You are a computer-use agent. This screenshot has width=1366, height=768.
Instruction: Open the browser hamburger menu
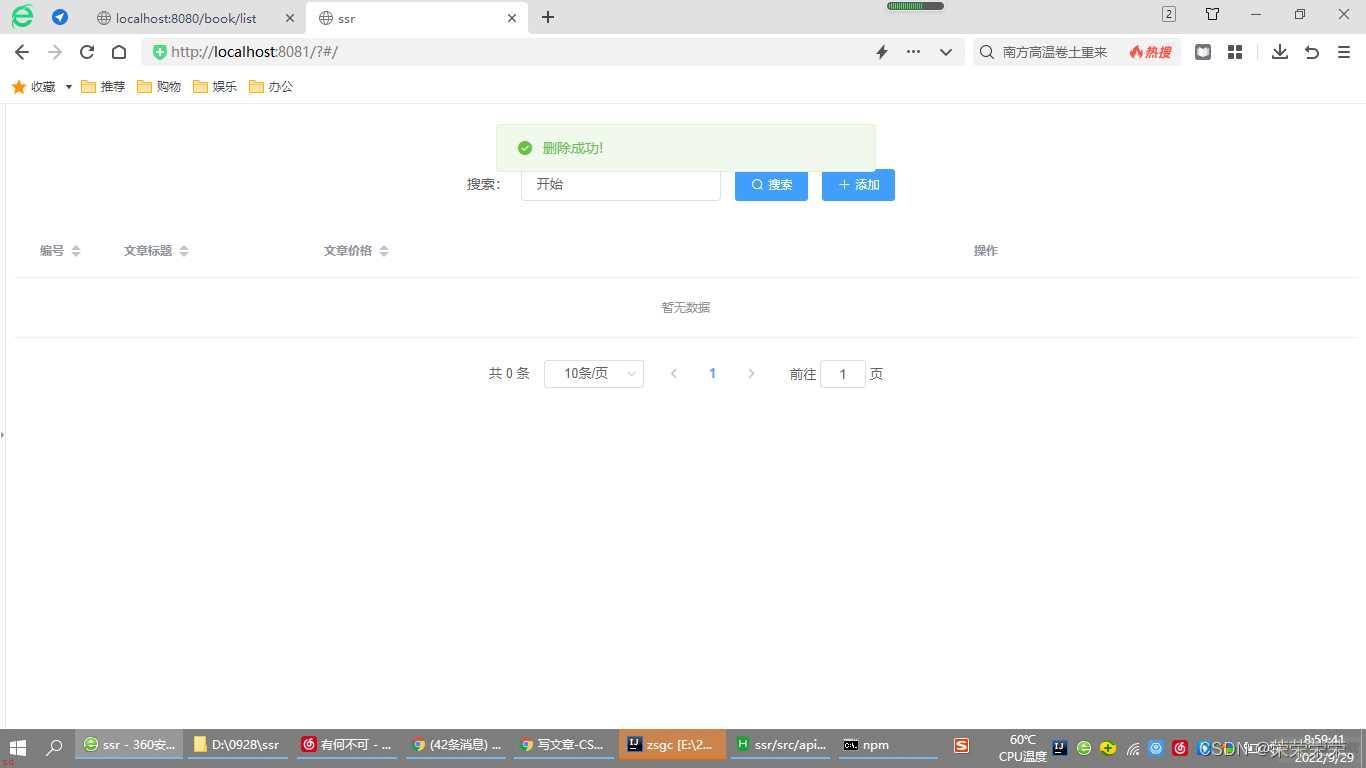click(1344, 52)
